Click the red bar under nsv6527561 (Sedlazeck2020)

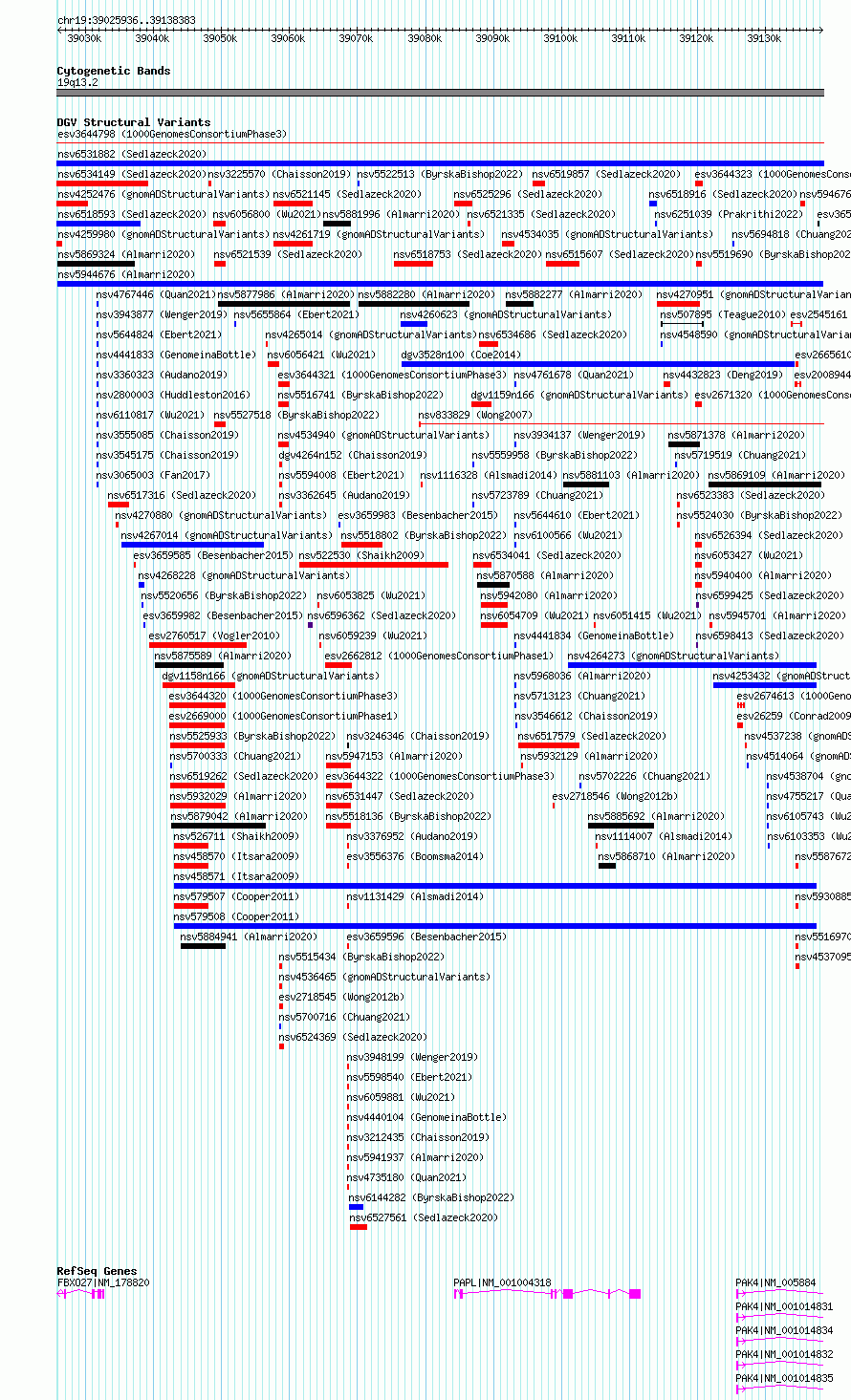(x=359, y=1227)
